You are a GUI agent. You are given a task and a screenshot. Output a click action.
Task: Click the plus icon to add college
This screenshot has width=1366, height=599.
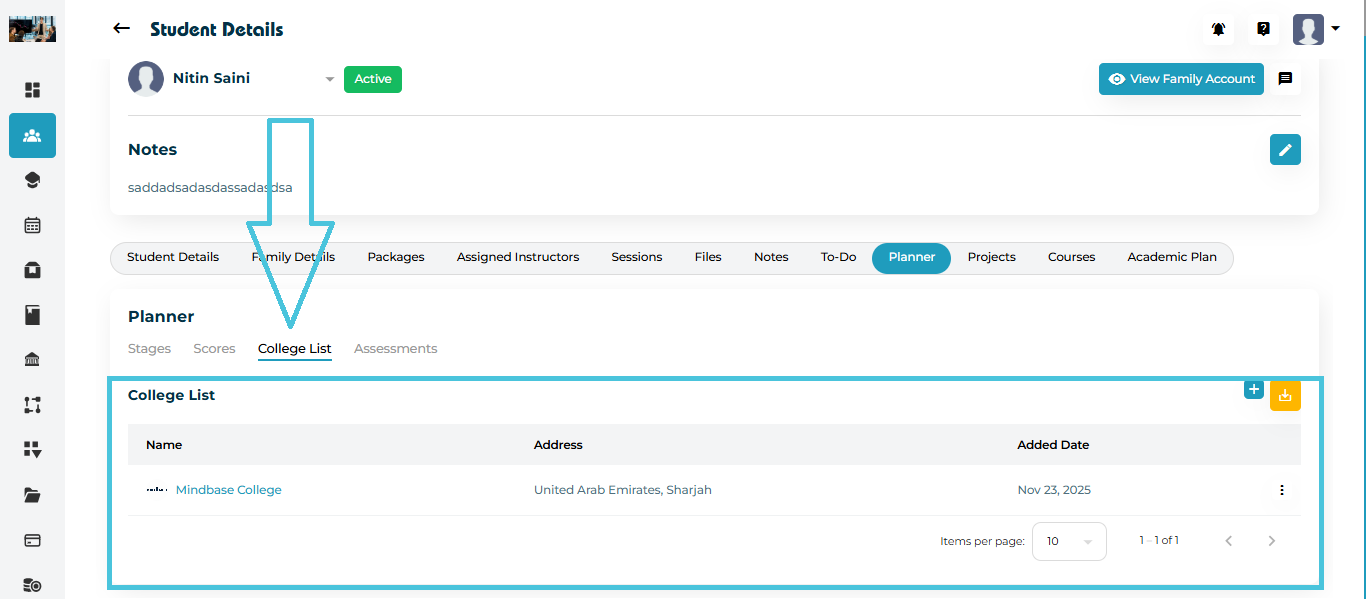1254,389
